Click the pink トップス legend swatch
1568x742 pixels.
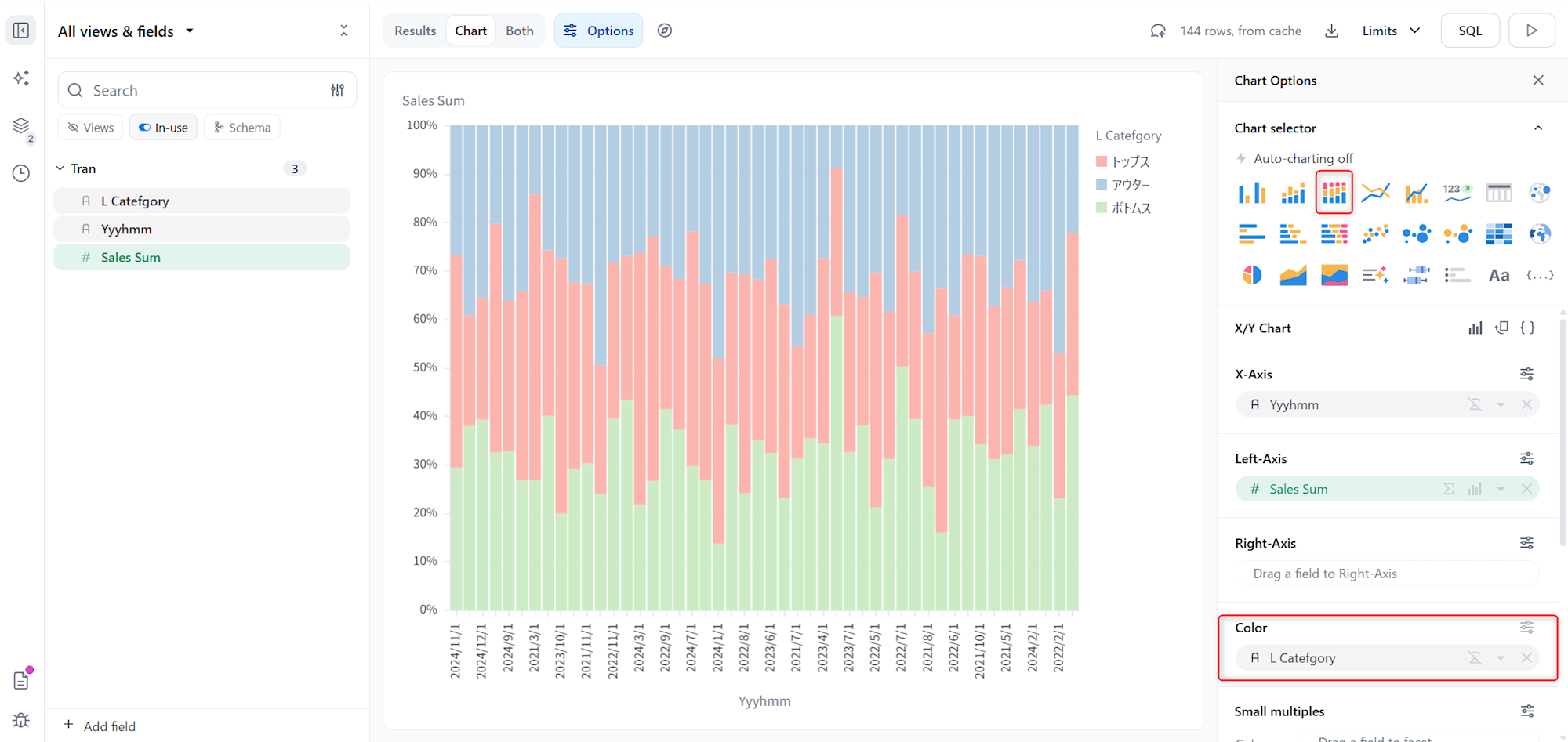pos(1102,161)
